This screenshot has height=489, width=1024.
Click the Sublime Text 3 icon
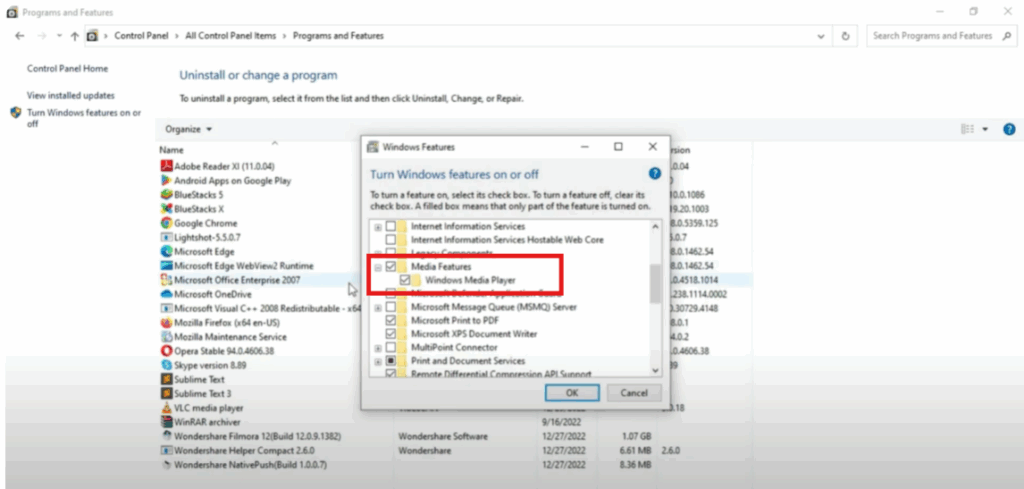[166, 394]
